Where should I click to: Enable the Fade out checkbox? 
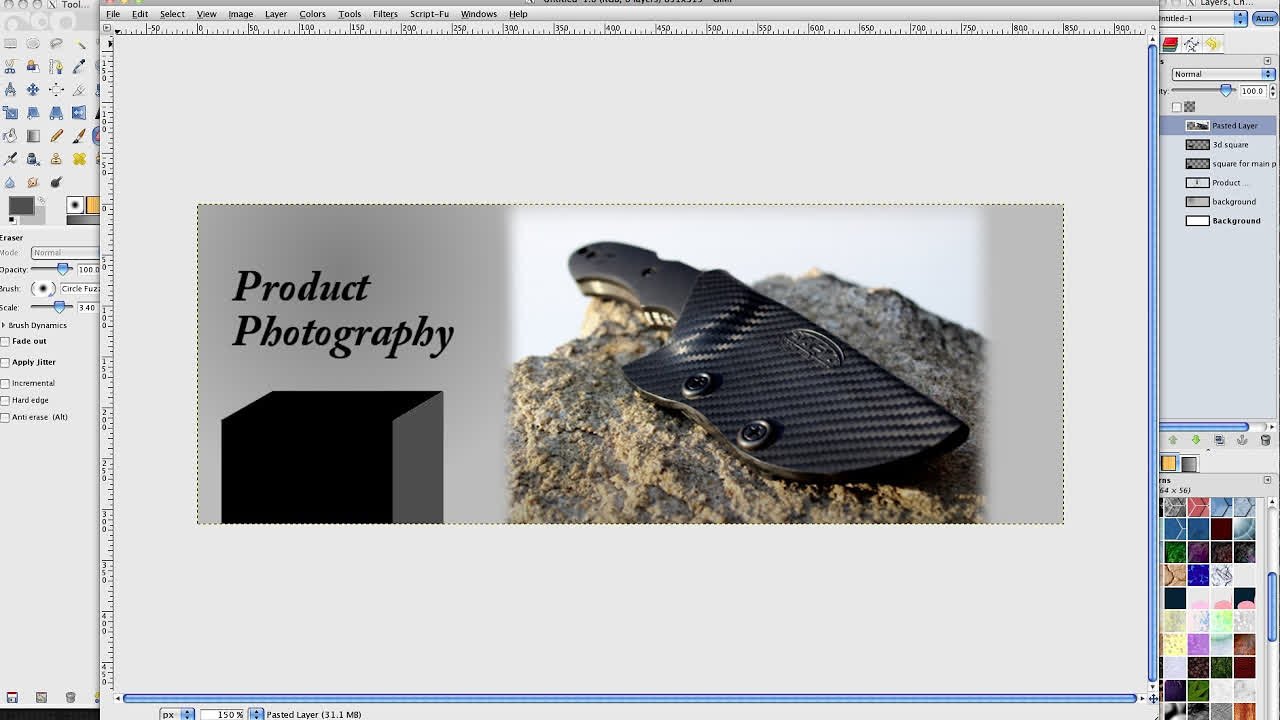click(5, 341)
